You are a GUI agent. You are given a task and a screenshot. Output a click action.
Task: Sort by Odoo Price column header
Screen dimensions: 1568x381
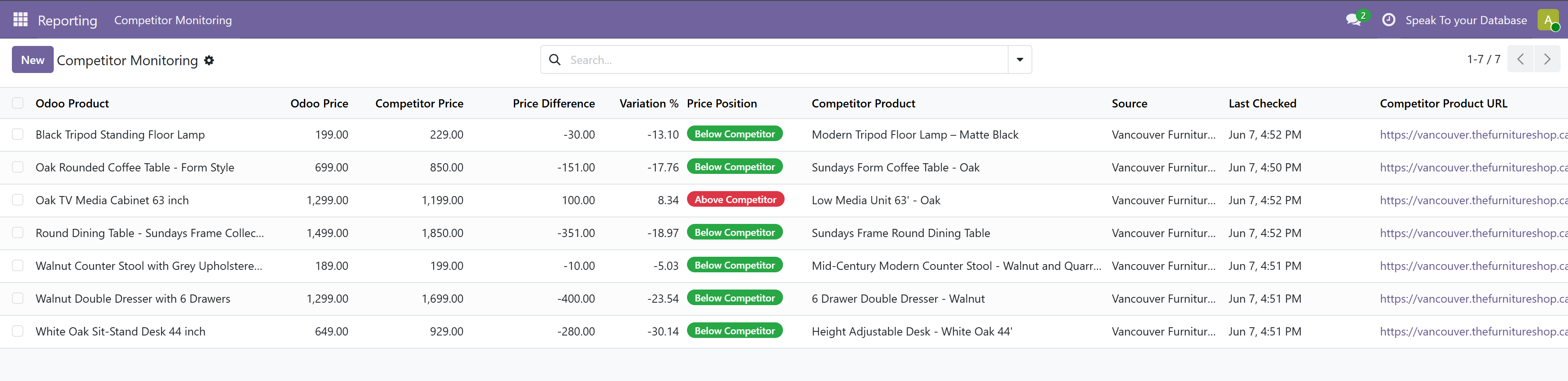[x=319, y=103]
